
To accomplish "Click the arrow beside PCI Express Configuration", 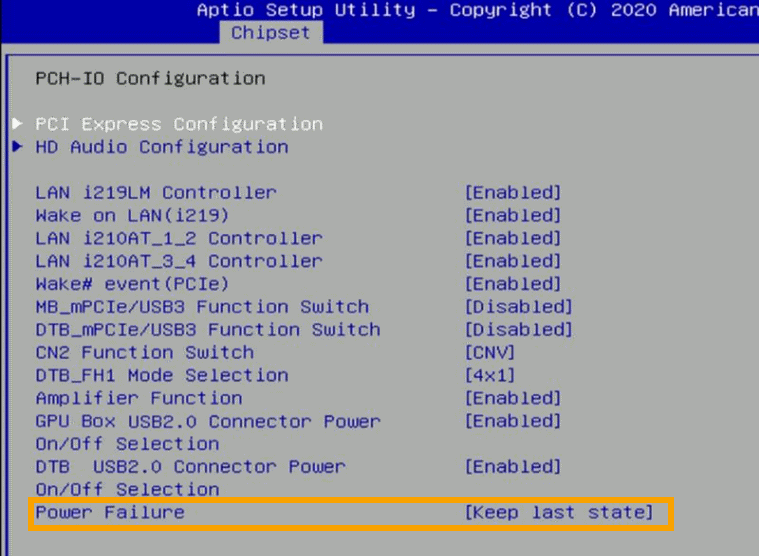I will [x=18, y=124].
